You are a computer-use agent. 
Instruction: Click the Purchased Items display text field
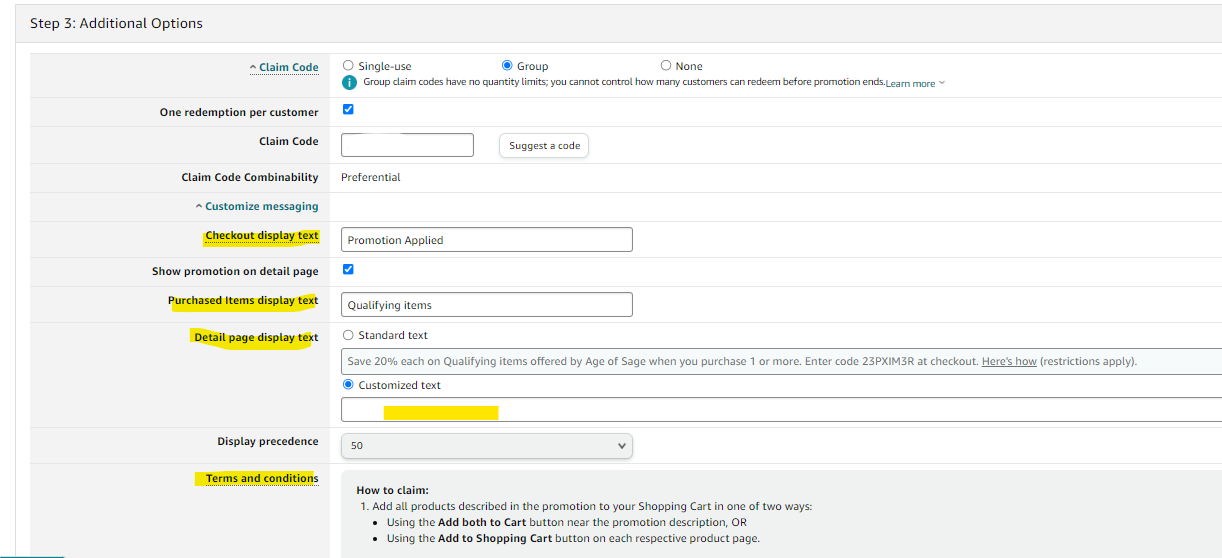click(x=486, y=305)
